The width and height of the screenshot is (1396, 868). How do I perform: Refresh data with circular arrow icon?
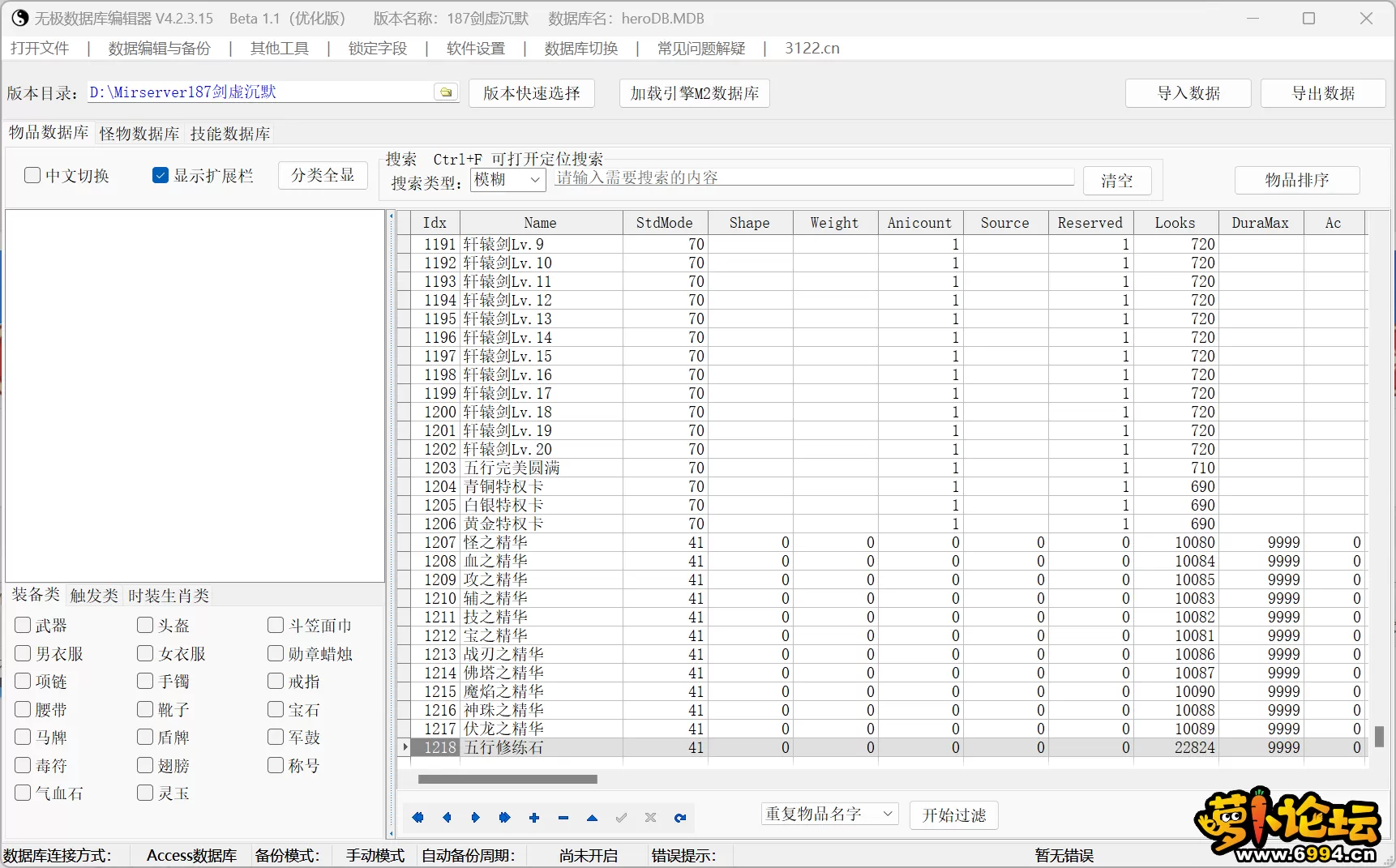pos(680,818)
